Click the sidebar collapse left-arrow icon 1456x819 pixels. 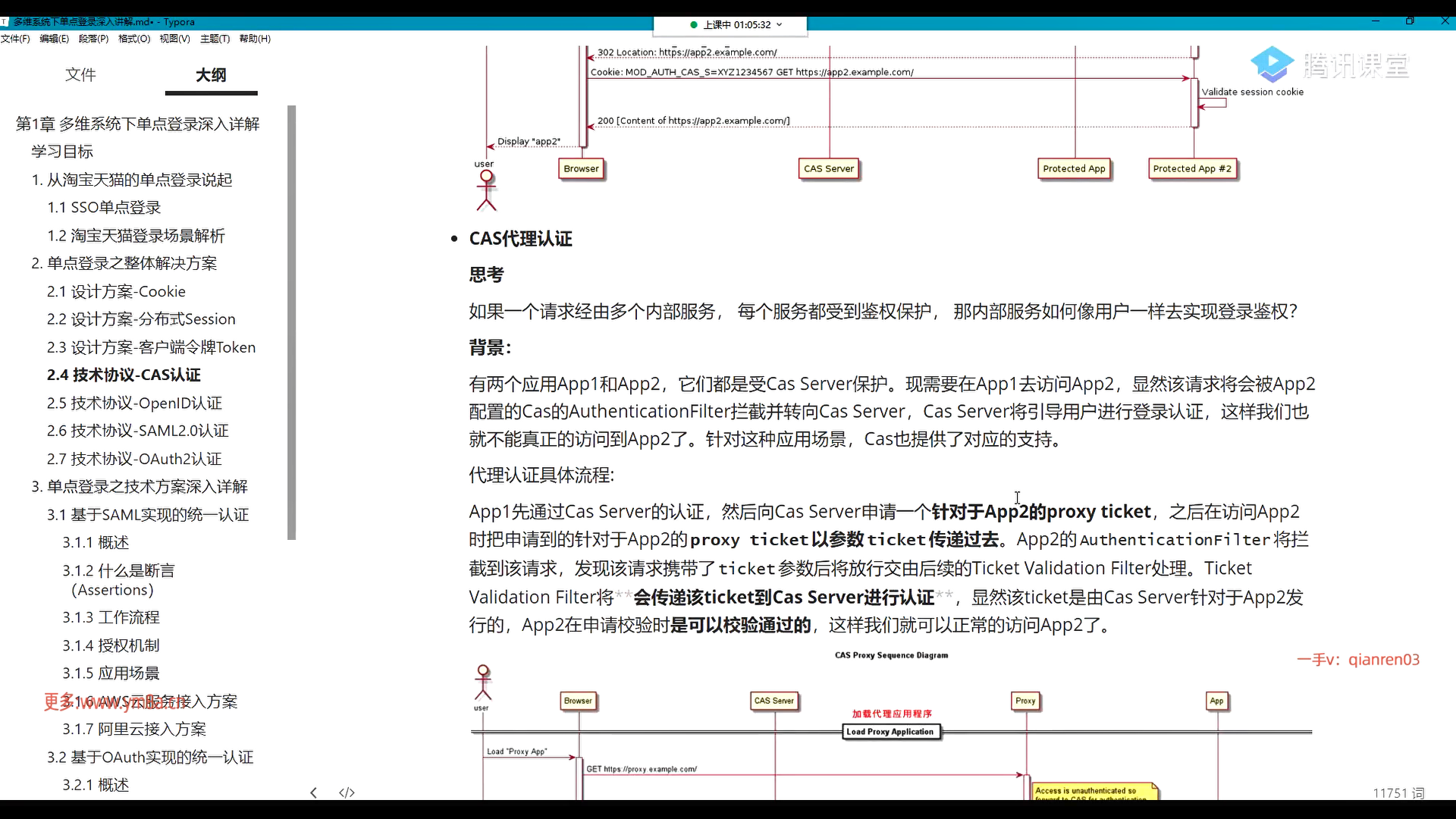click(313, 792)
